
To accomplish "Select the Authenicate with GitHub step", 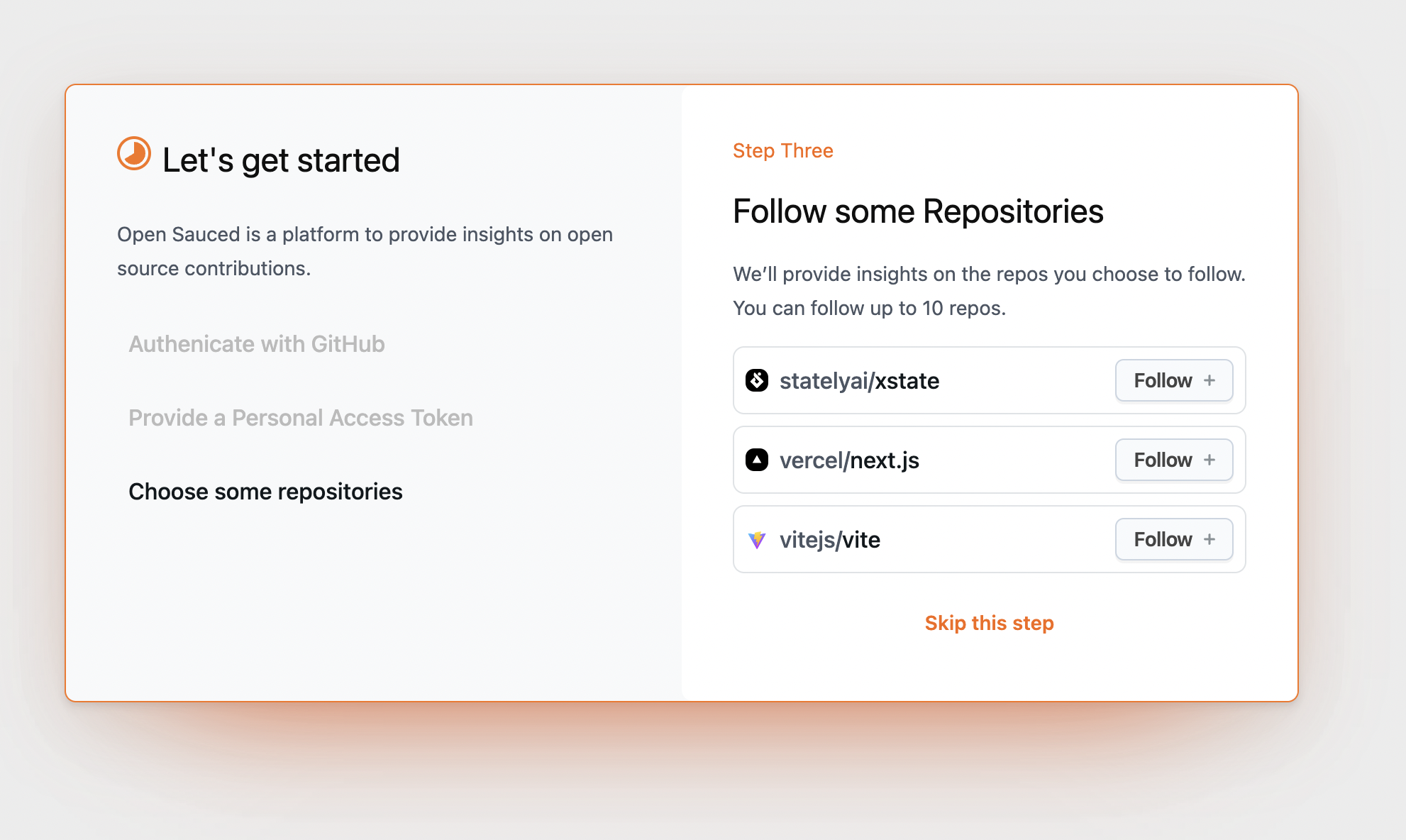I will (257, 345).
